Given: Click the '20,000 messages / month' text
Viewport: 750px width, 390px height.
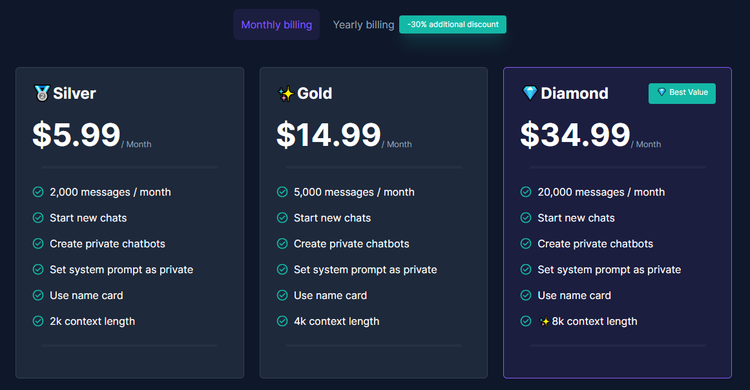Looking at the screenshot, I should (x=601, y=192).
